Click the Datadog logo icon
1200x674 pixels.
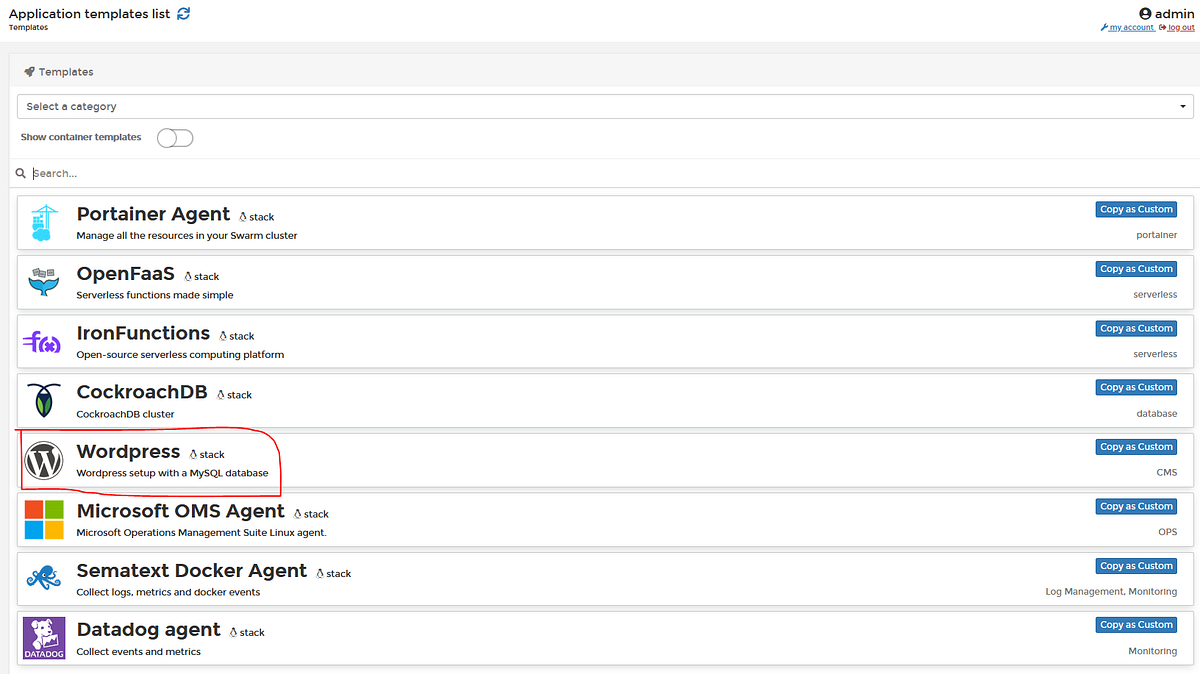click(x=44, y=638)
